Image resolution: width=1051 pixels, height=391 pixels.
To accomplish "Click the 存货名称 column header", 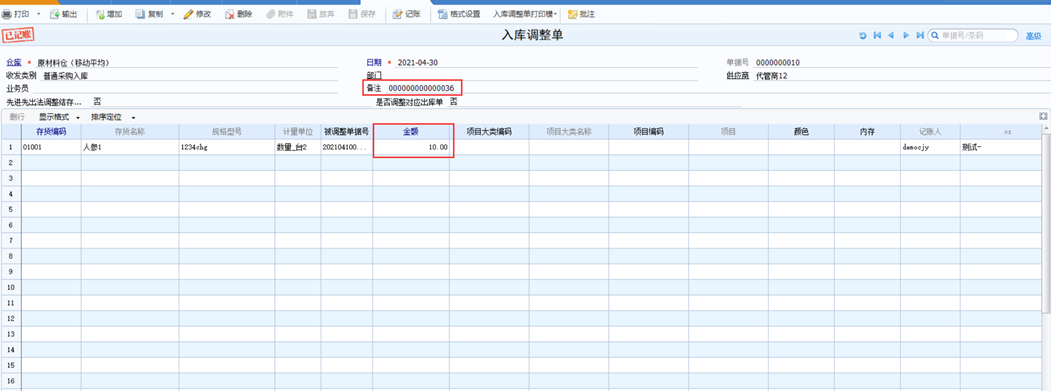I will 130,132.
